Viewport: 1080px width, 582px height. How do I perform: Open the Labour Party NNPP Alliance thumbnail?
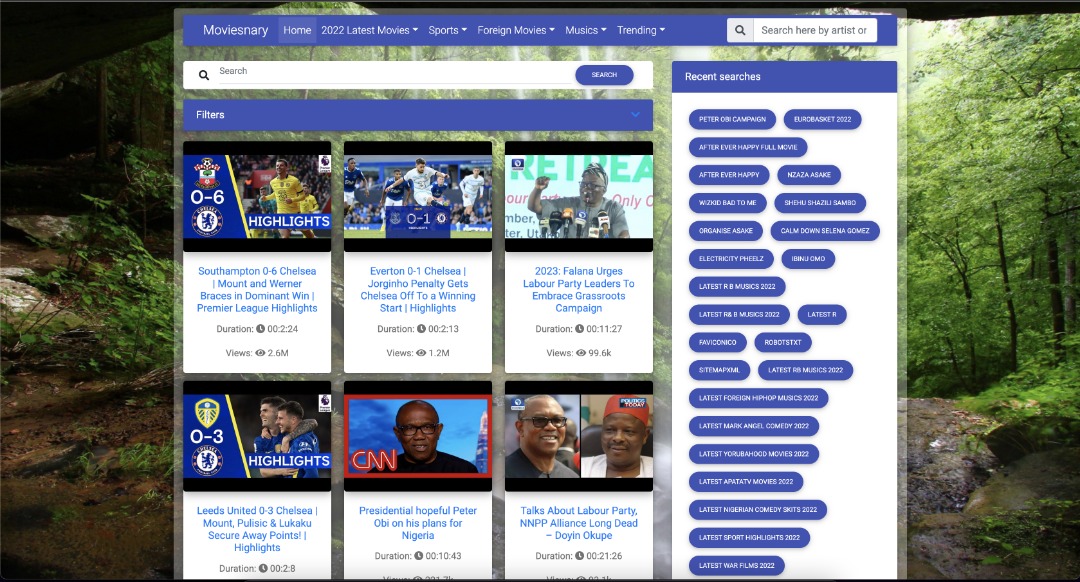coord(579,436)
